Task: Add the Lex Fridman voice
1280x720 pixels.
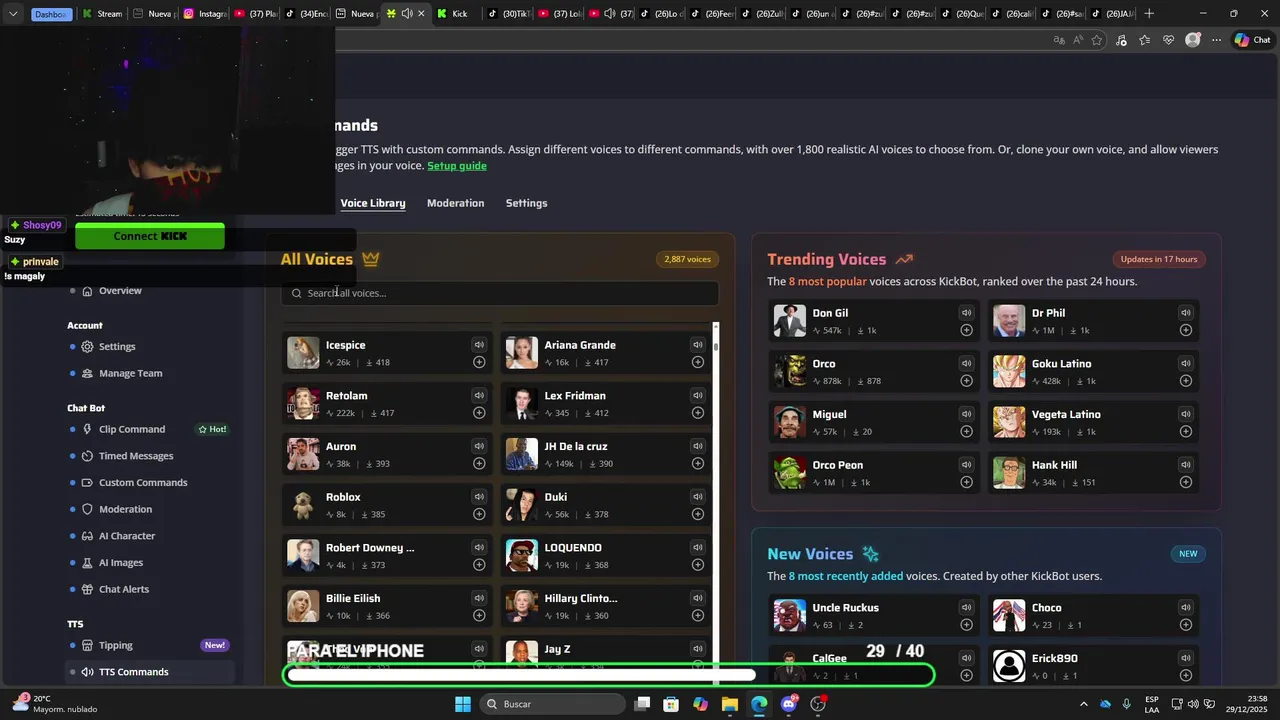Action: pos(698,413)
